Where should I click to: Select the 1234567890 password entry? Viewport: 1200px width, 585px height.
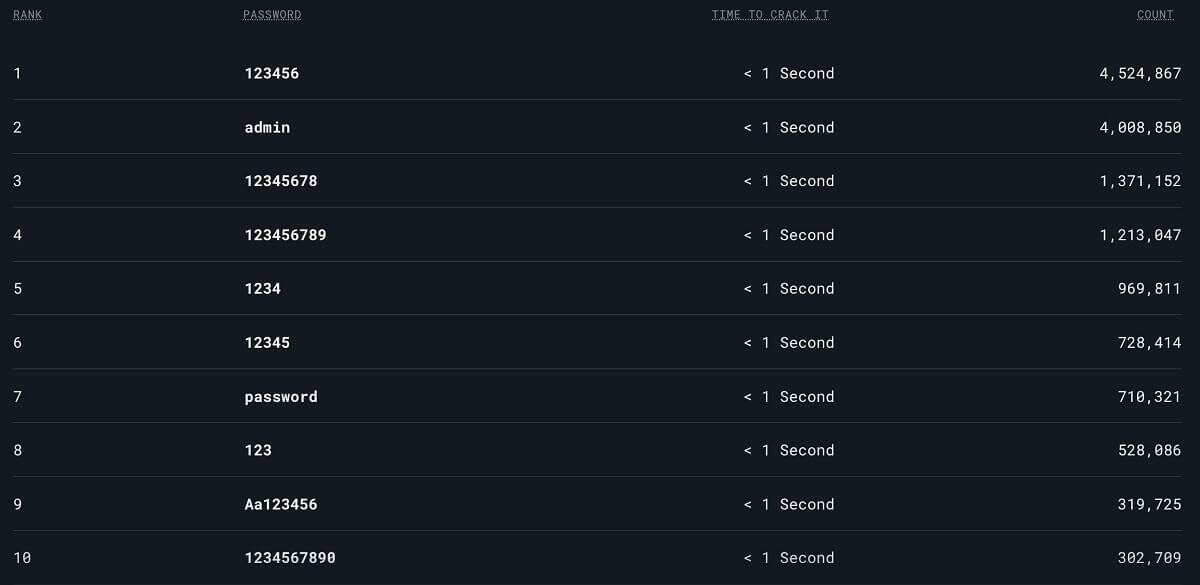point(290,558)
